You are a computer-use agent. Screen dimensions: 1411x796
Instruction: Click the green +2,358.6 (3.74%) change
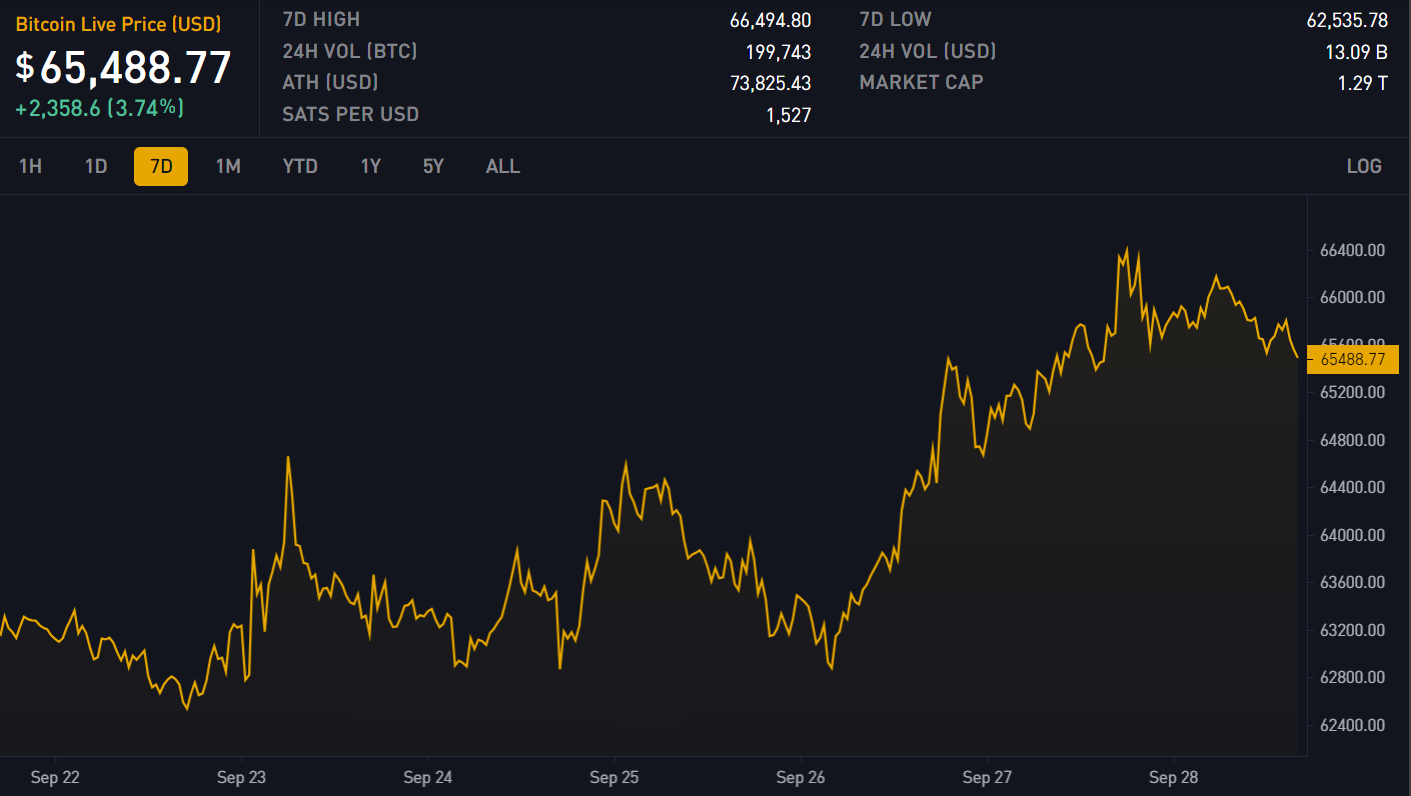tap(99, 108)
